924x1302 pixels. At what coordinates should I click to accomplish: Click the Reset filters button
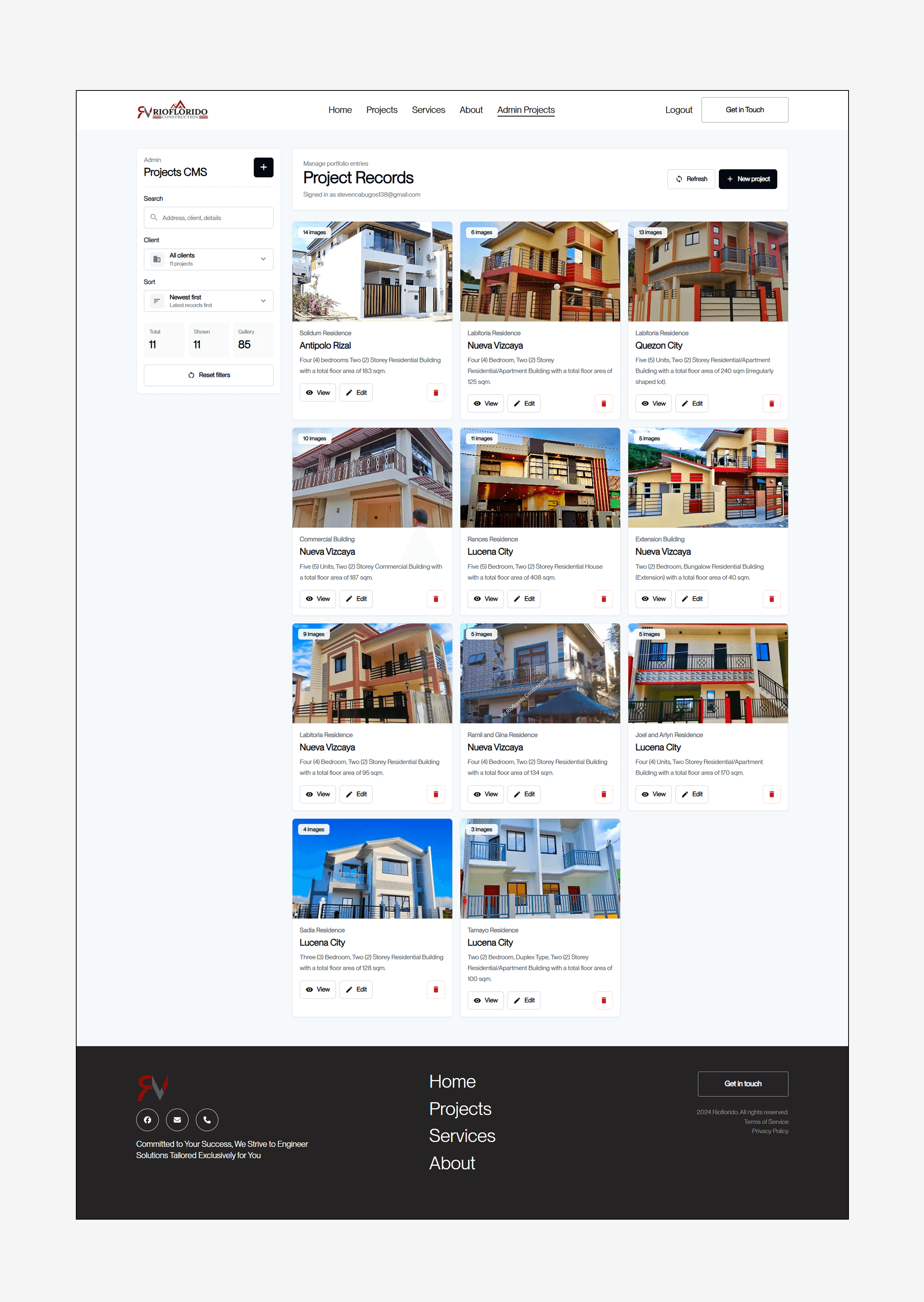208,375
